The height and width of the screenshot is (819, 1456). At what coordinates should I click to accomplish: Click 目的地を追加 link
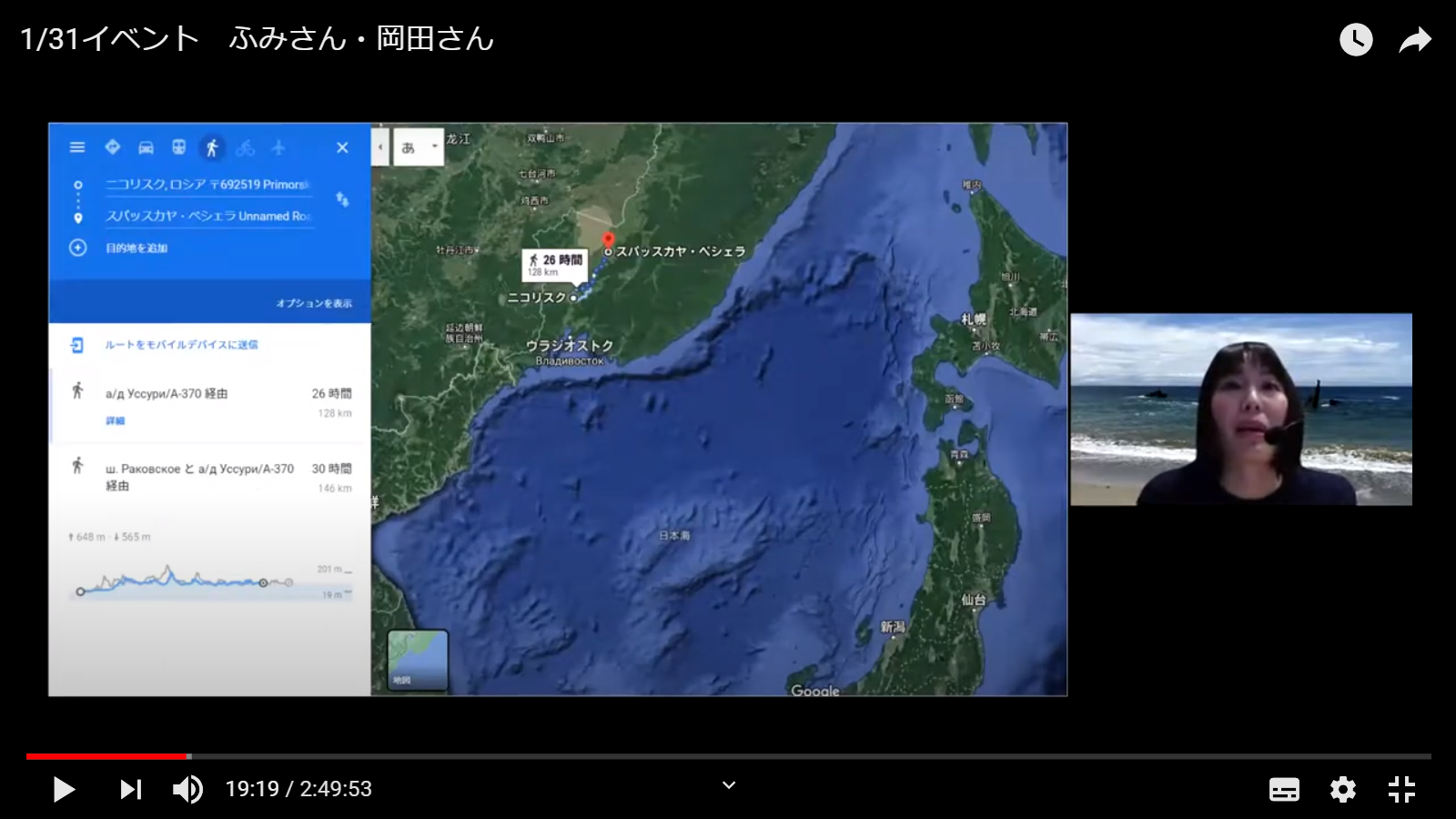[136, 248]
